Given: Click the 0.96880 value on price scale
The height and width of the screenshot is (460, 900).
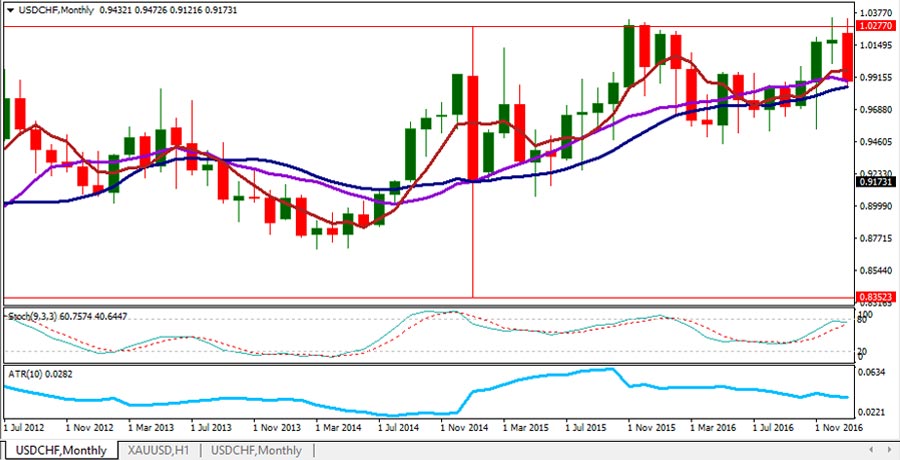Looking at the screenshot, I should 876,110.
